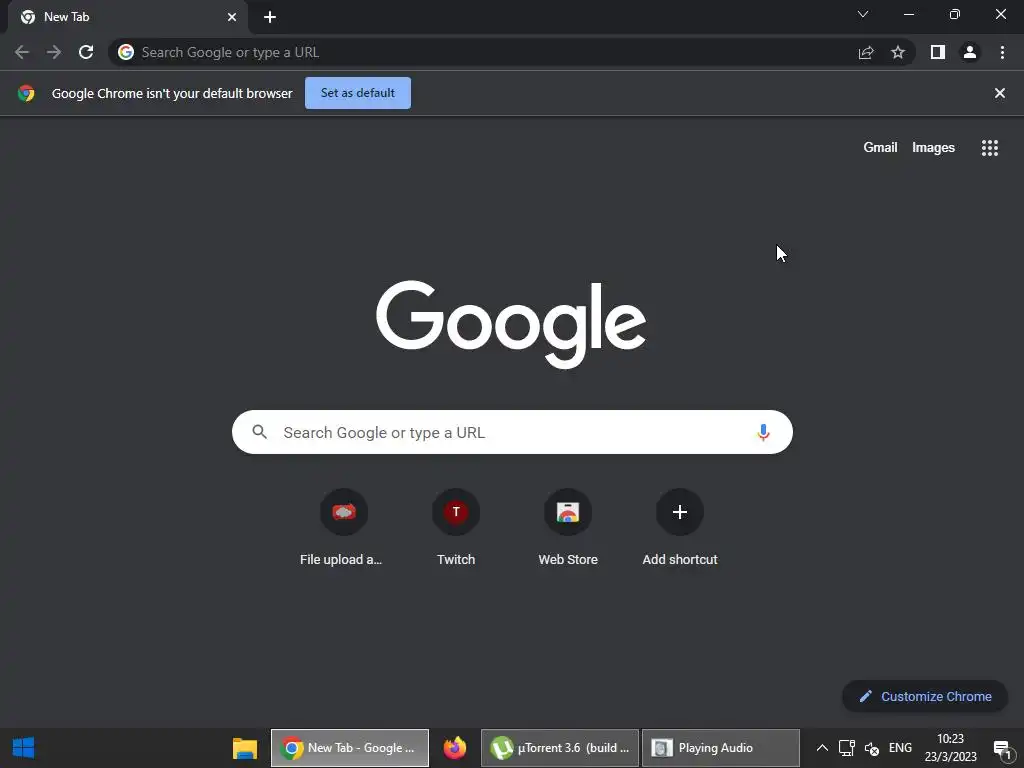The height and width of the screenshot is (768, 1024).
Task: Click the browser back arrow
Action: click(22, 52)
